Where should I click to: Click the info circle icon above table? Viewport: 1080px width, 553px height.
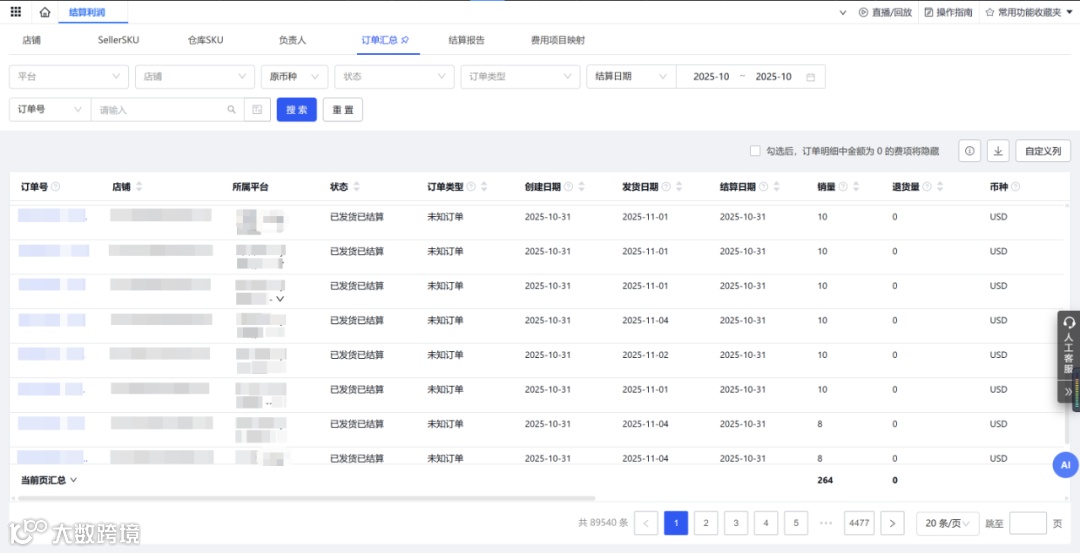(970, 151)
